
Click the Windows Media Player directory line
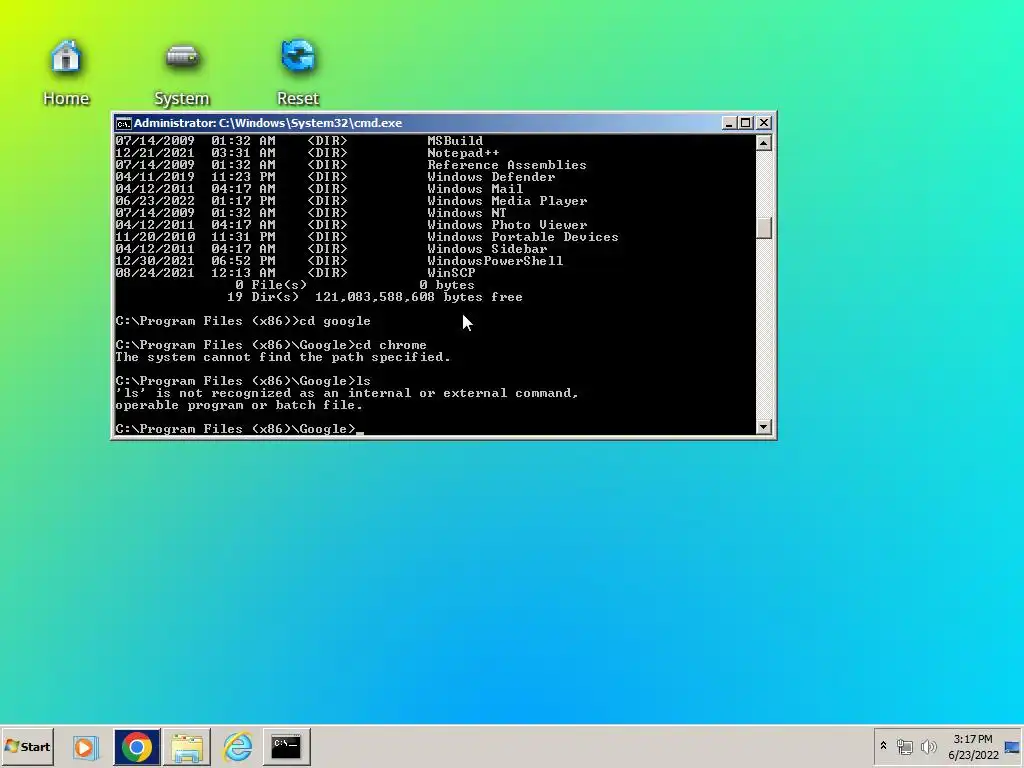pos(351,201)
